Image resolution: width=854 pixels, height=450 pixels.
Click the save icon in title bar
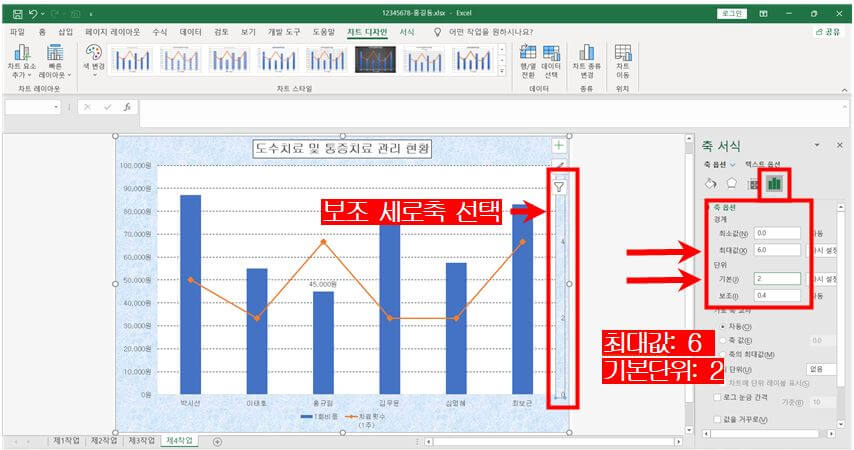point(17,14)
